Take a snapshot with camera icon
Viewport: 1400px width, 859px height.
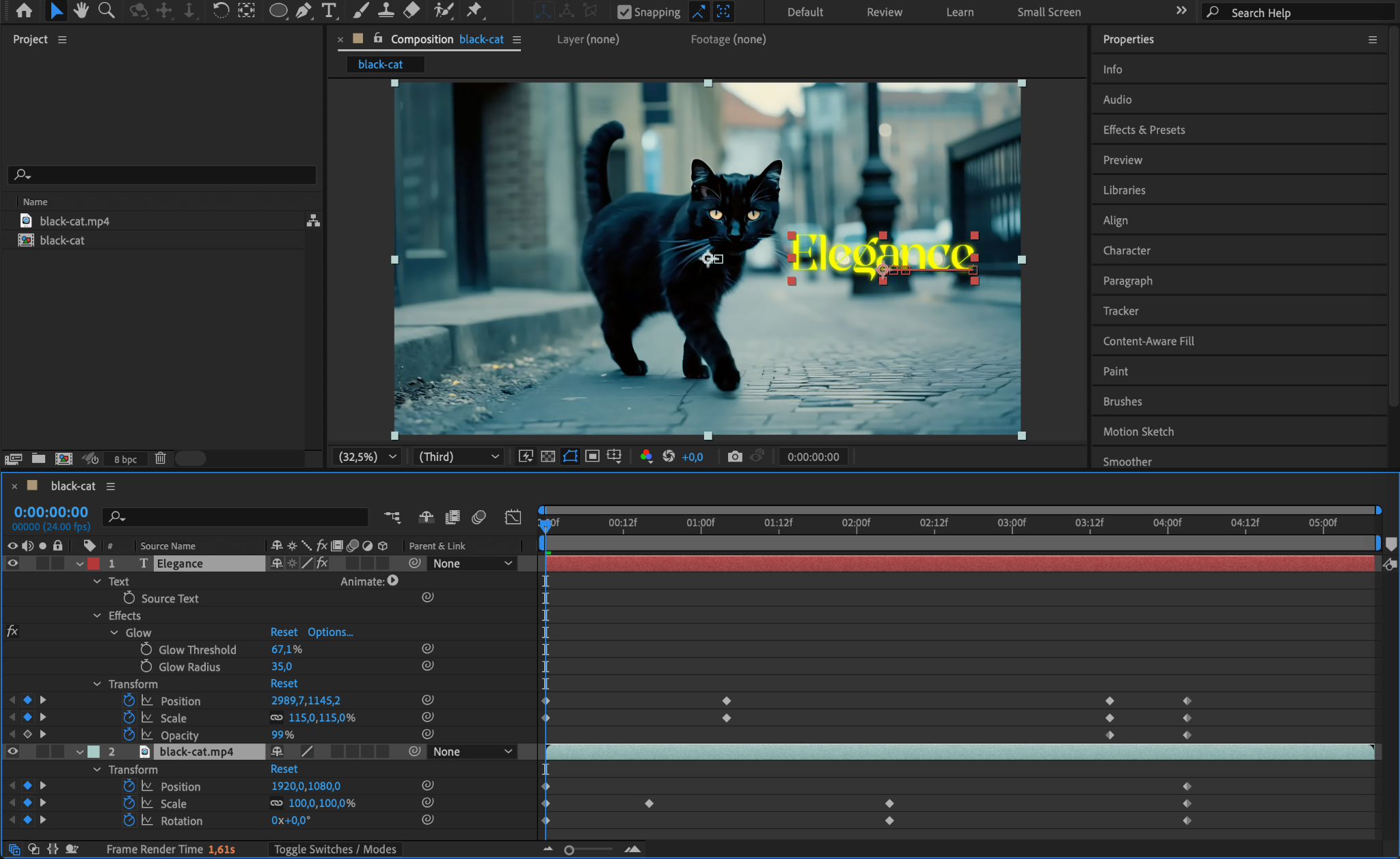click(735, 457)
